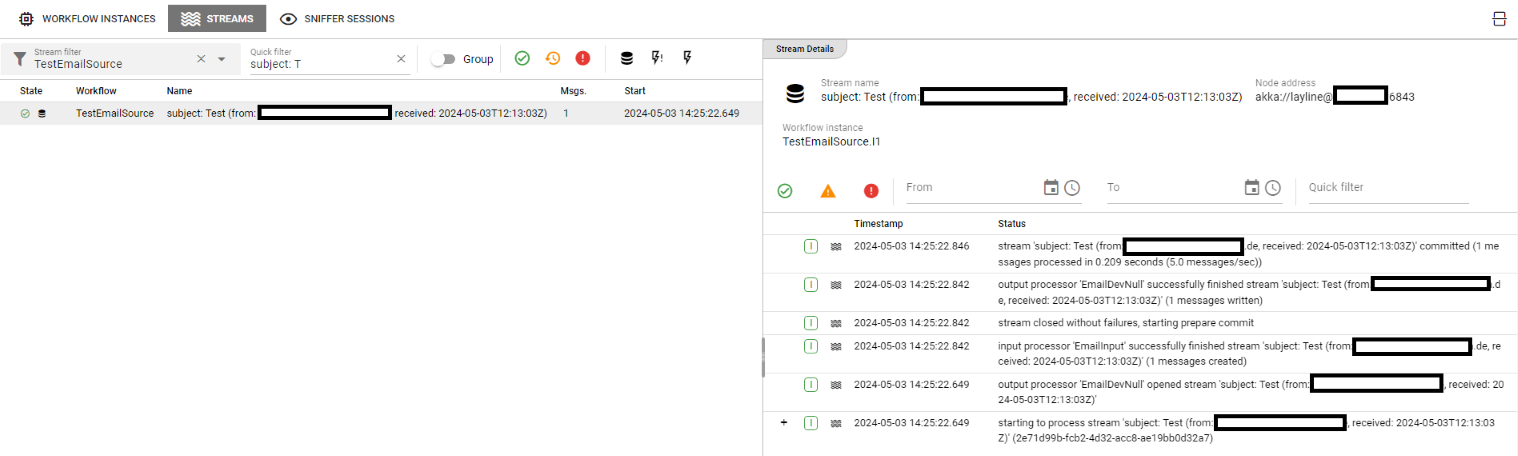Expand the 'starting to process stream' log entry
The height and width of the screenshot is (456, 1518).
[x=784, y=423]
